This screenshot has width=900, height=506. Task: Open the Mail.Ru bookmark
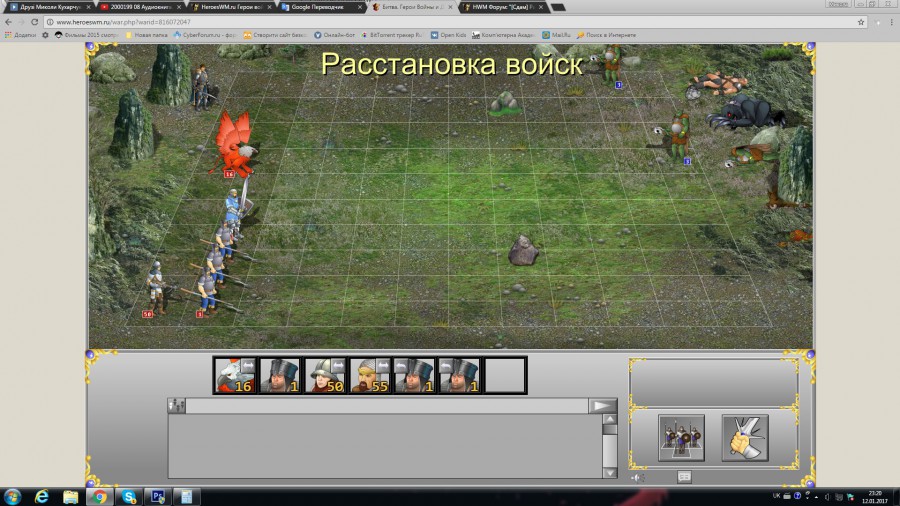tap(556, 35)
